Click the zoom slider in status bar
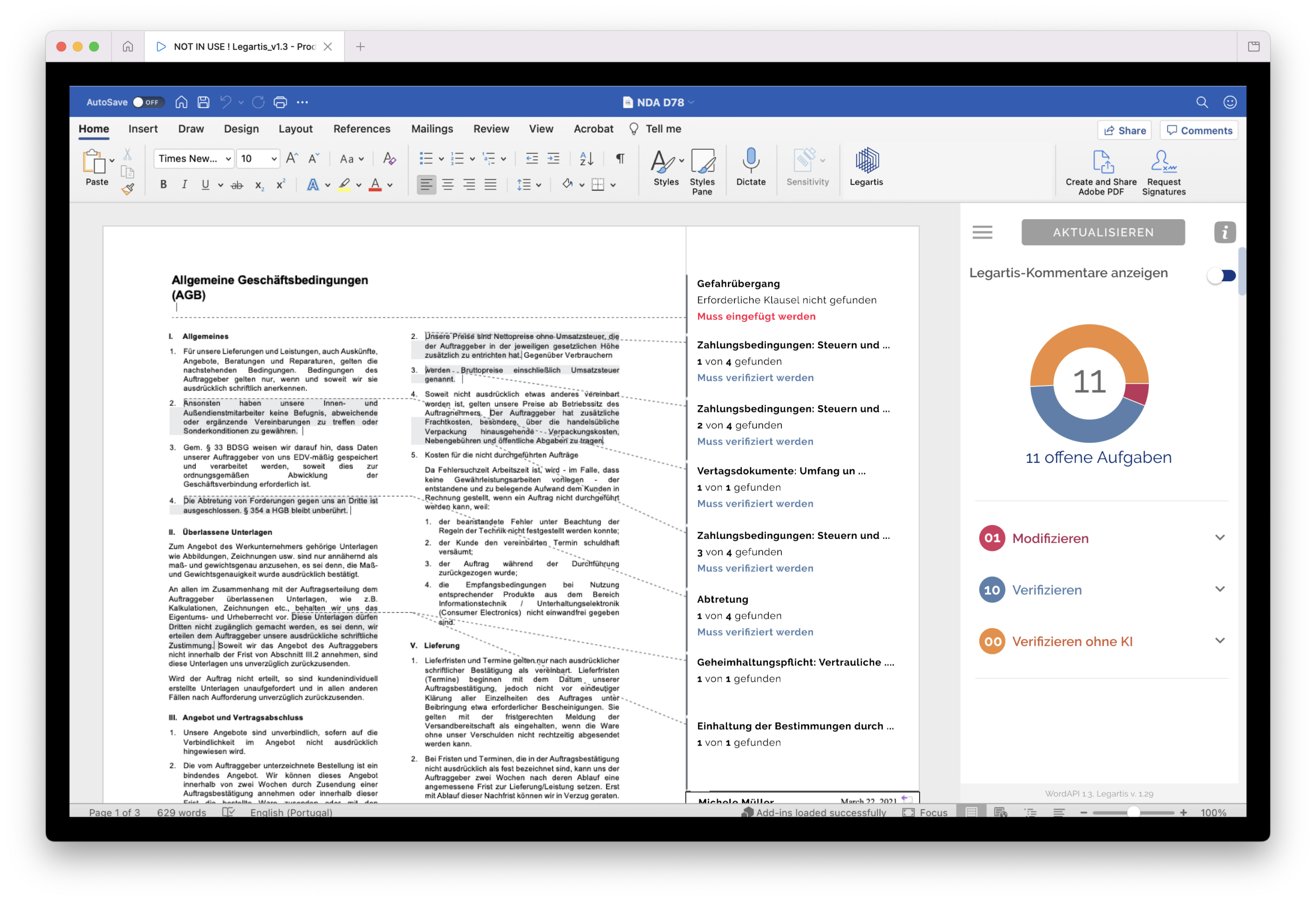This screenshot has width=1316, height=902. (x=1132, y=811)
